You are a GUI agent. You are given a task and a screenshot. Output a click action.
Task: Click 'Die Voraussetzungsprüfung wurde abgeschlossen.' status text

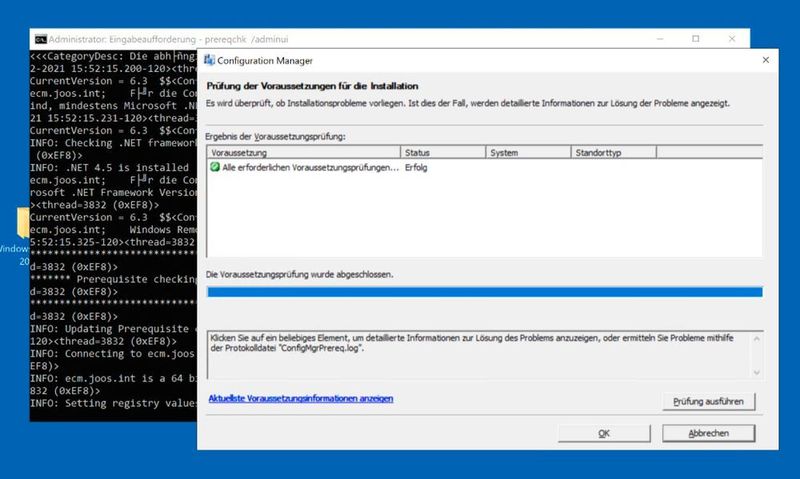coord(299,274)
